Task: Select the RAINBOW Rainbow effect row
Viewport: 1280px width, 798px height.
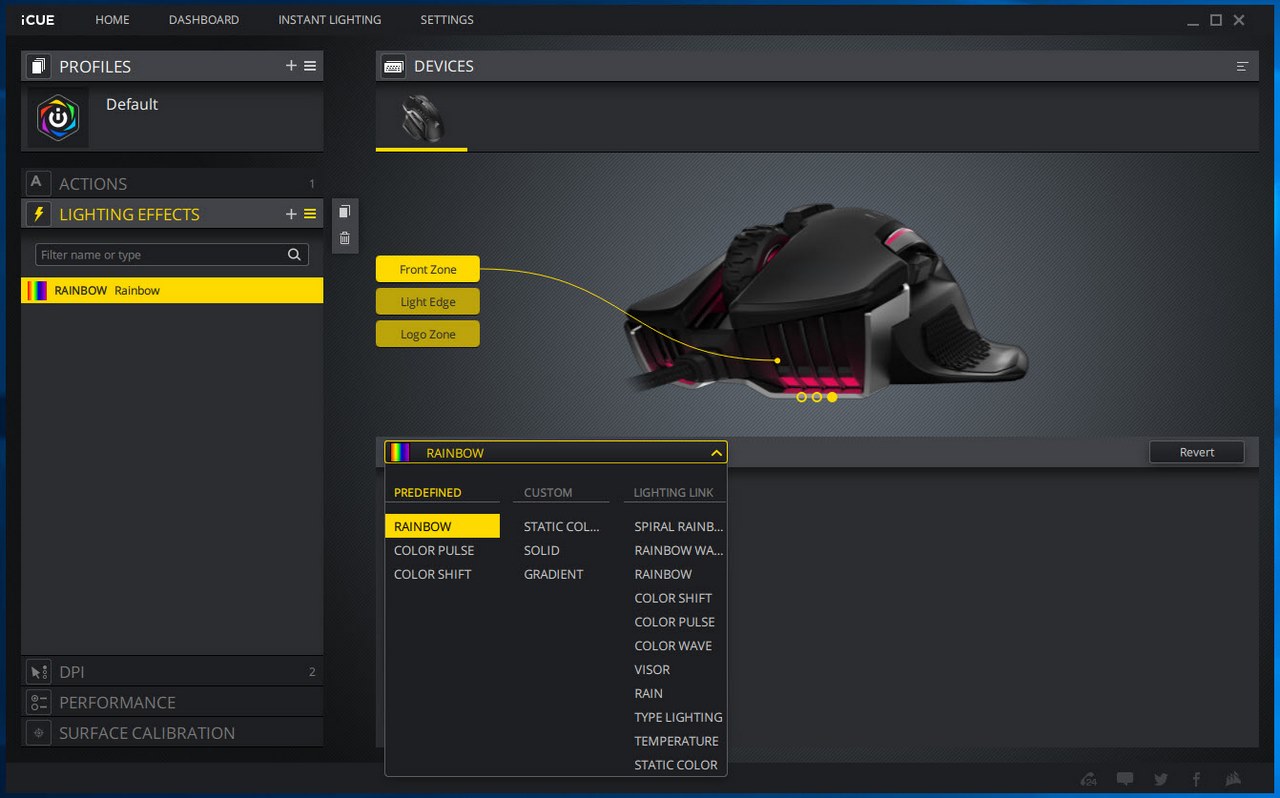Action: 172,291
